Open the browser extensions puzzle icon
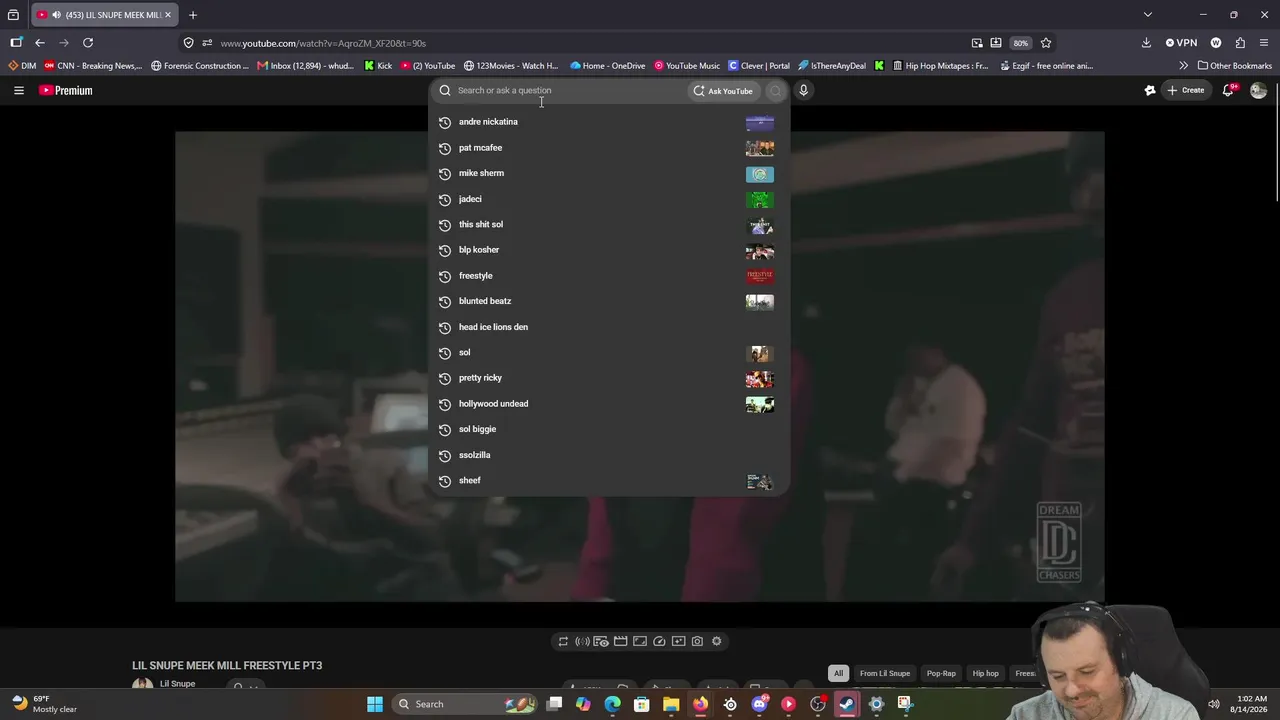 pyautogui.click(x=1240, y=43)
